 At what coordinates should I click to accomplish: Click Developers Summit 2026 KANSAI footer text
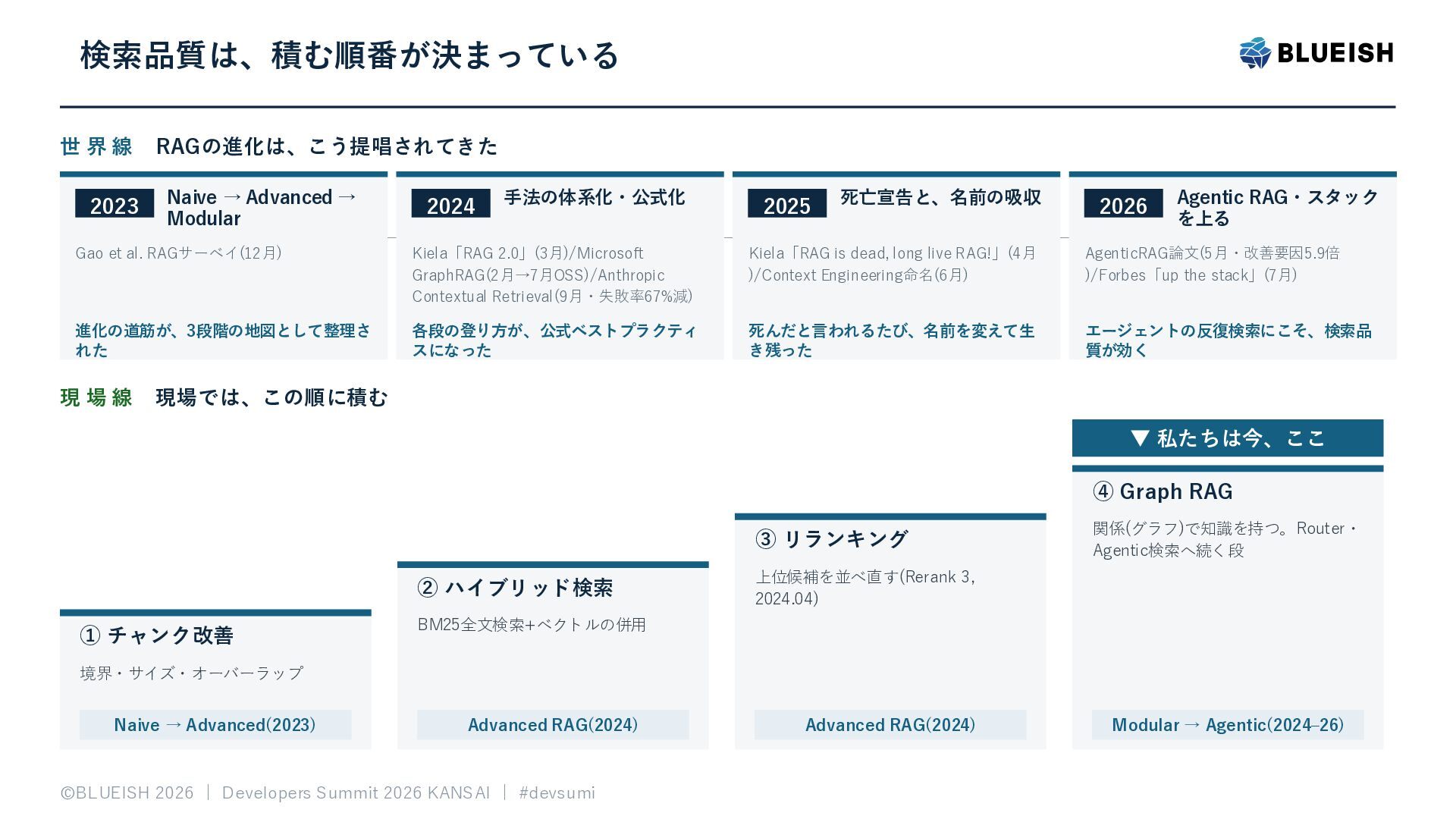coord(356,793)
